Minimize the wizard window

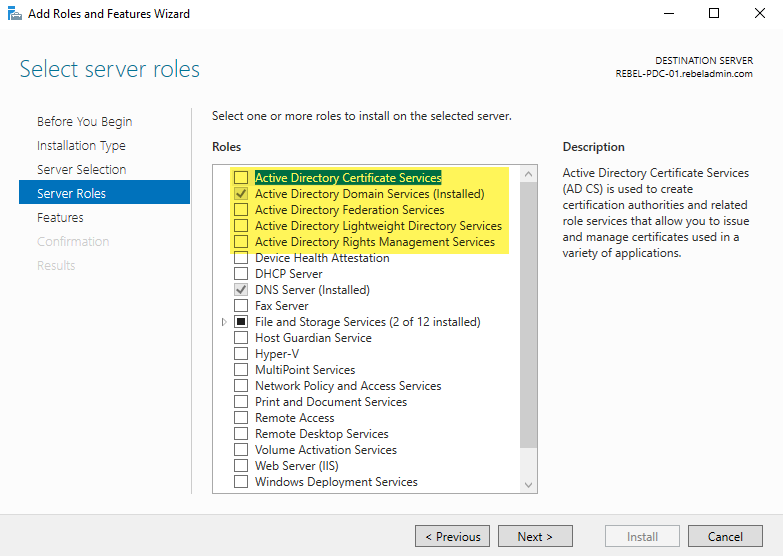669,13
